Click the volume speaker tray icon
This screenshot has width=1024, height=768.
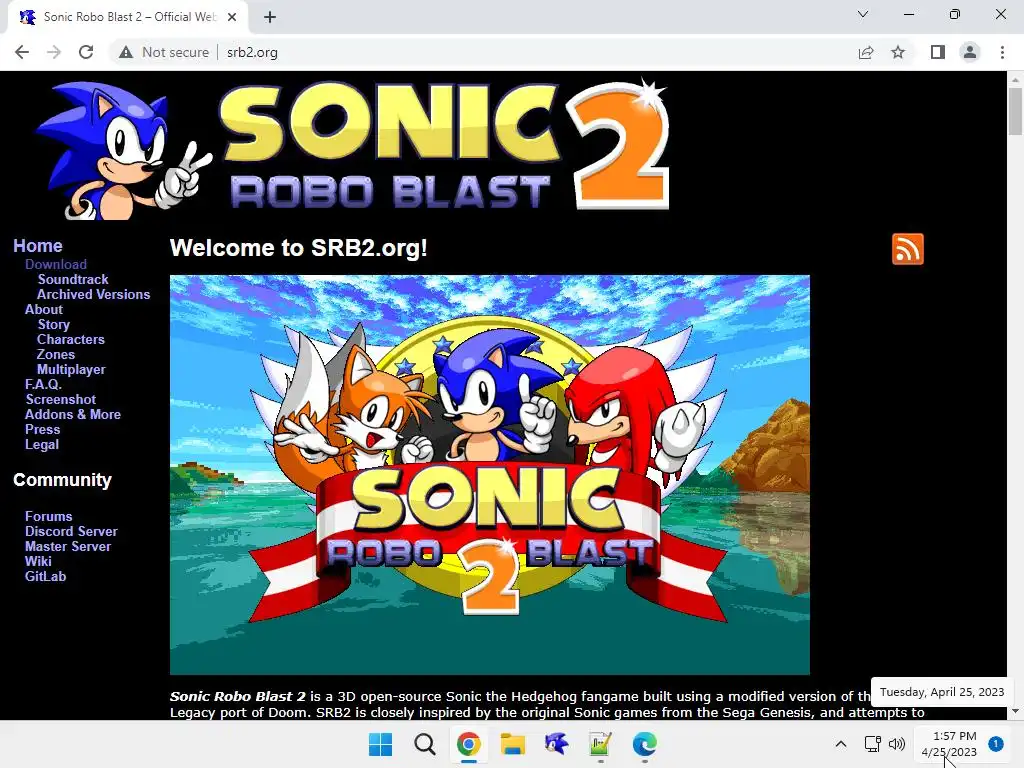point(897,744)
